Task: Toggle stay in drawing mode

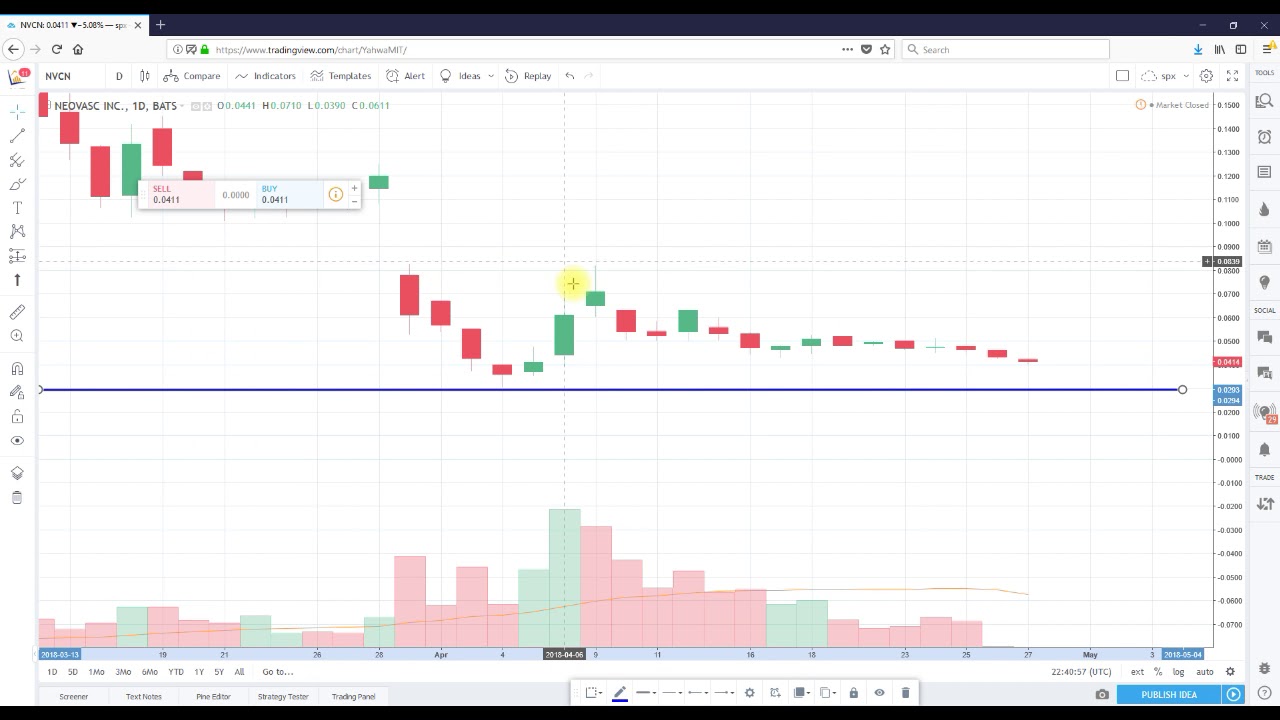Action: [17, 393]
